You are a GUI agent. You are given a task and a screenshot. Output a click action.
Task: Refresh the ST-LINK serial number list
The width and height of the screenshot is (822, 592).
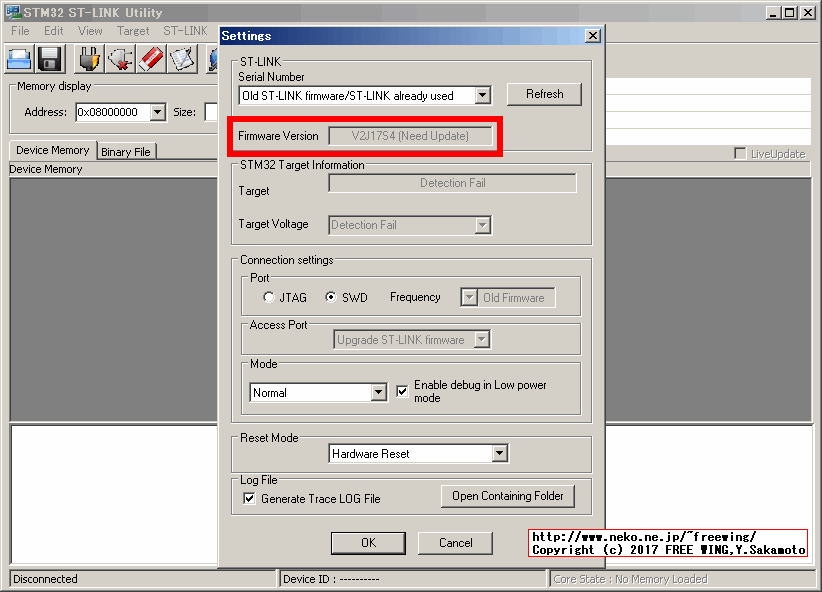tap(544, 93)
